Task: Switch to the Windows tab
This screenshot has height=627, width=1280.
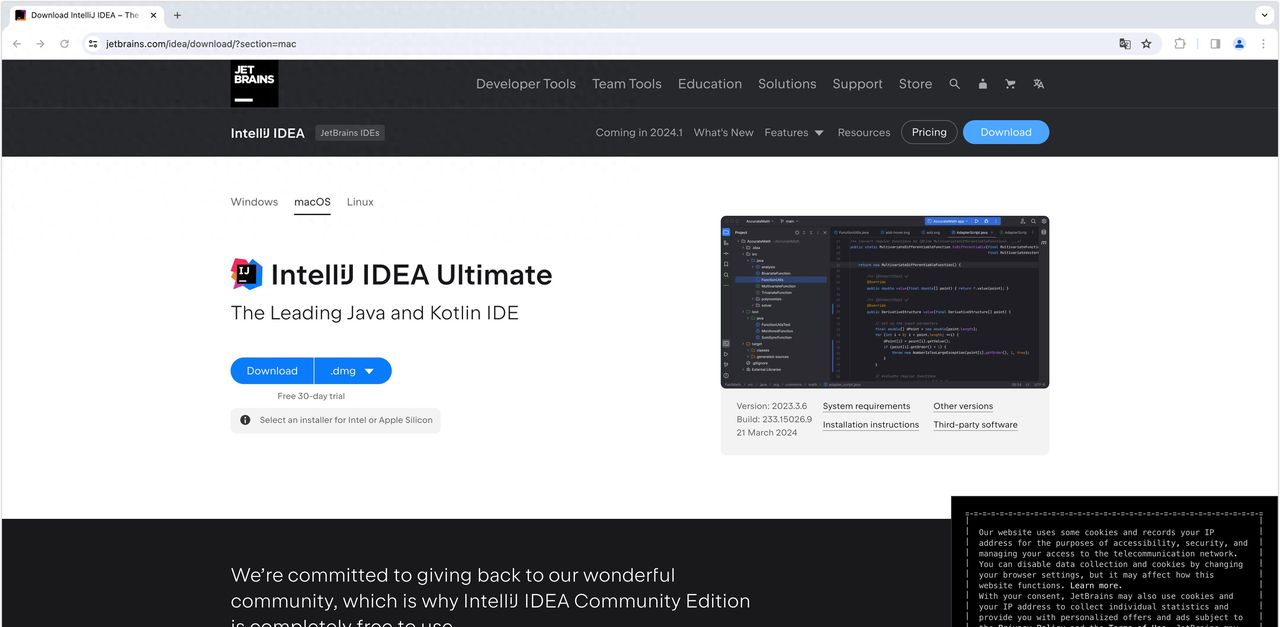Action: pyautogui.click(x=254, y=202)
